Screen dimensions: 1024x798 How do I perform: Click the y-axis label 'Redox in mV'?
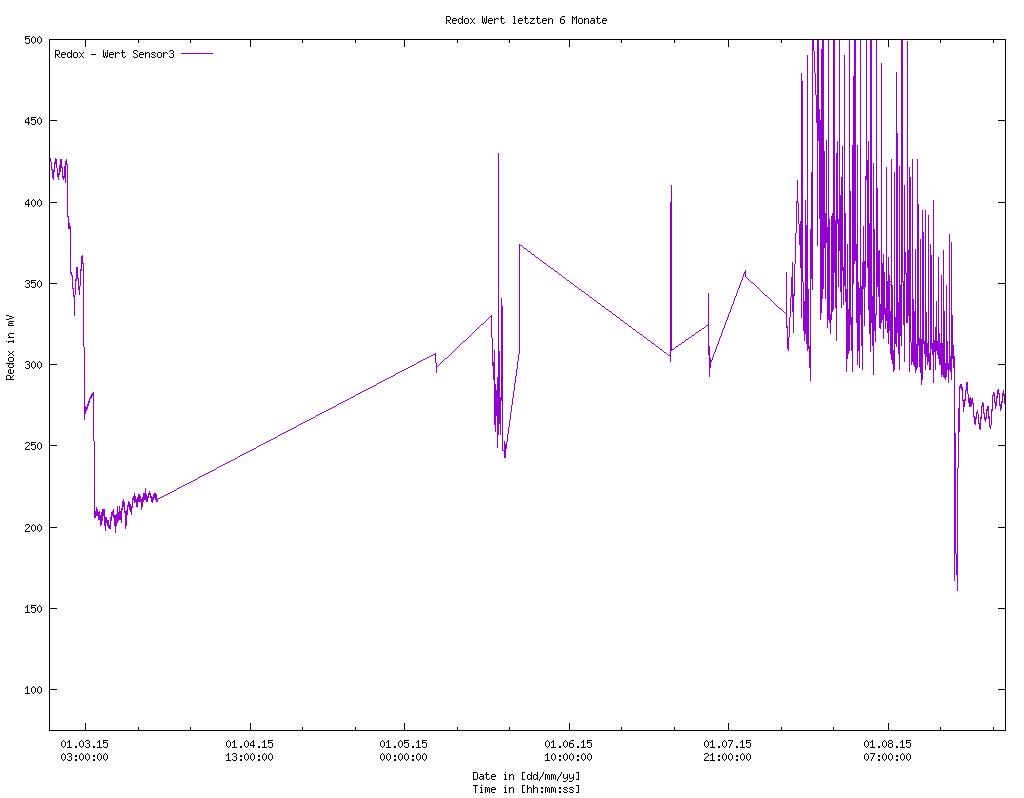(x=10, y=347)
